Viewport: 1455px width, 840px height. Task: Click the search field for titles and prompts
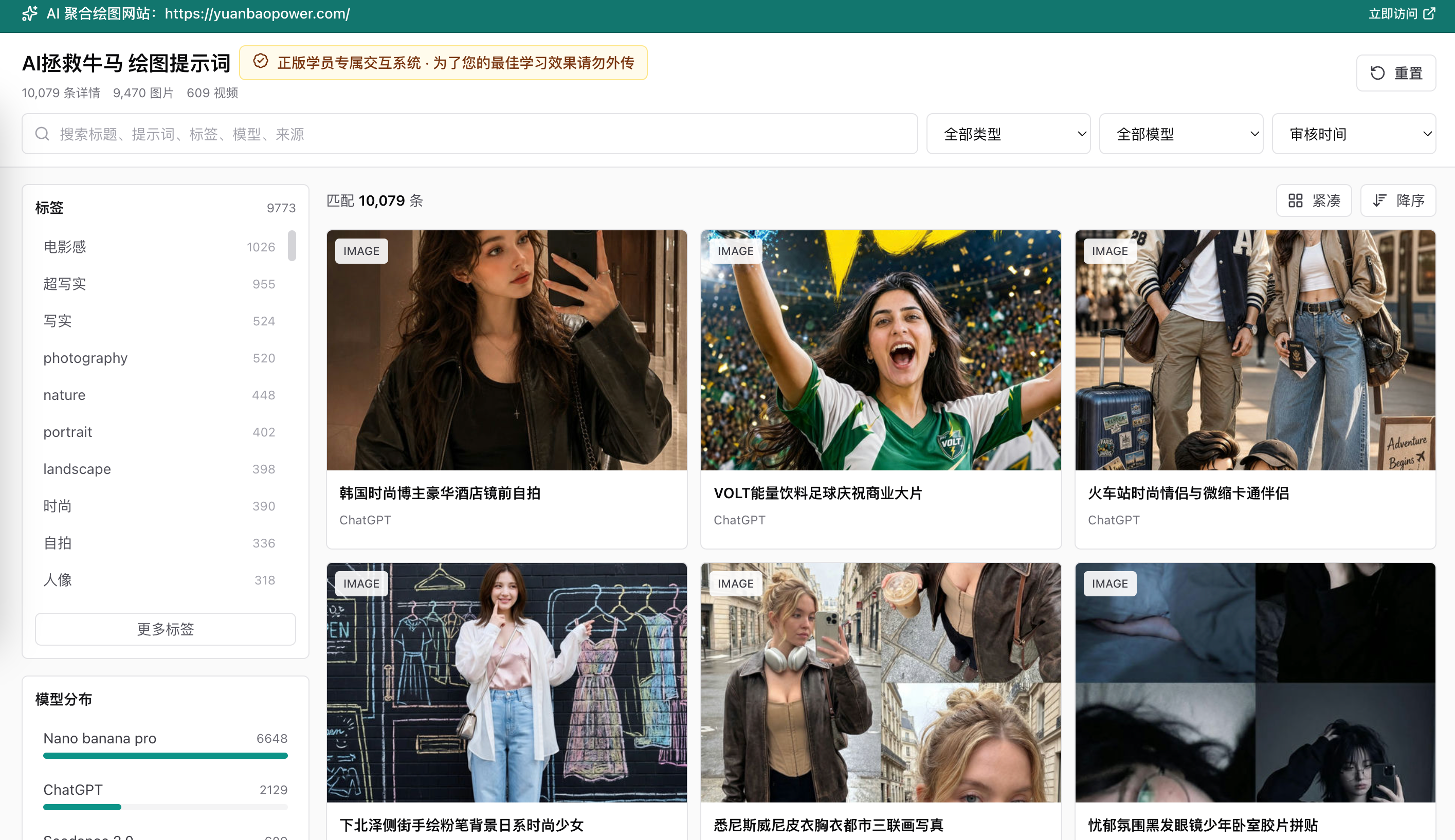point(469,134)
